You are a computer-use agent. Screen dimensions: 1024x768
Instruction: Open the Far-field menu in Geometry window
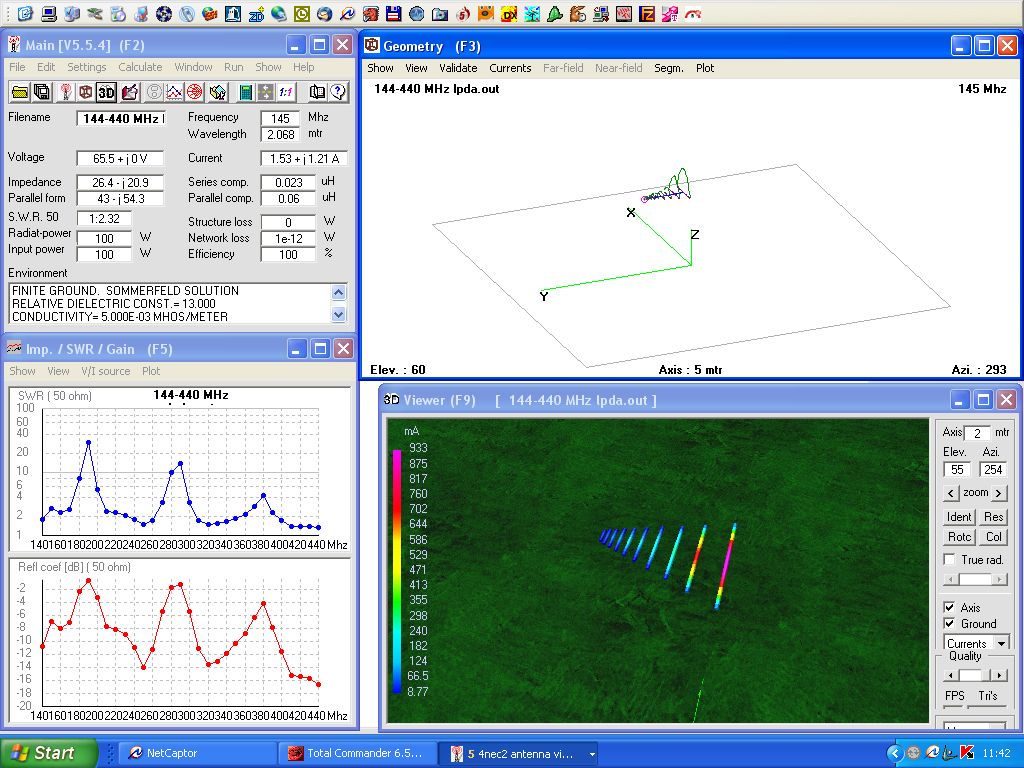(563, 68)
